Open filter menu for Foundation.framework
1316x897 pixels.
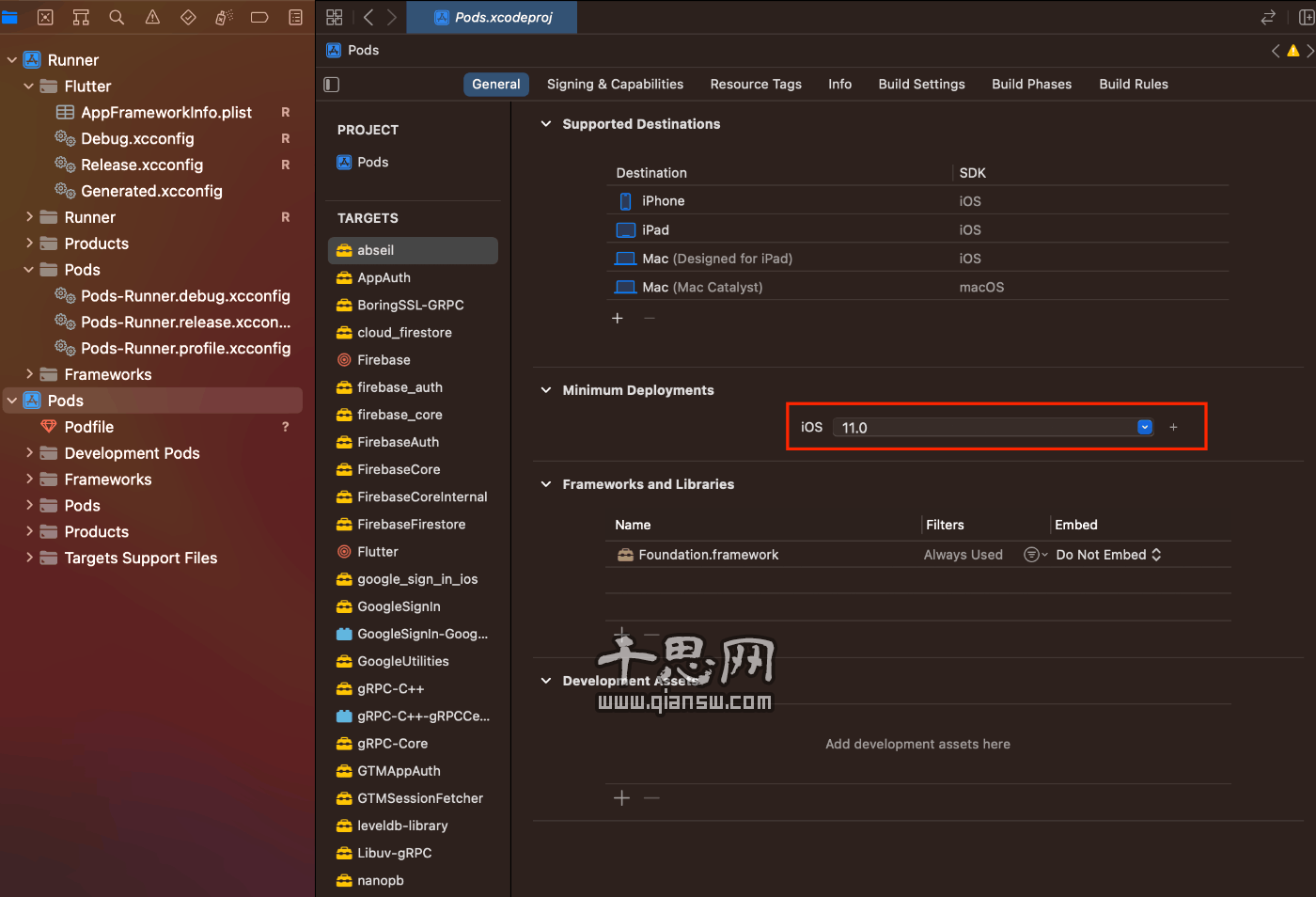tap(1035, 555)
